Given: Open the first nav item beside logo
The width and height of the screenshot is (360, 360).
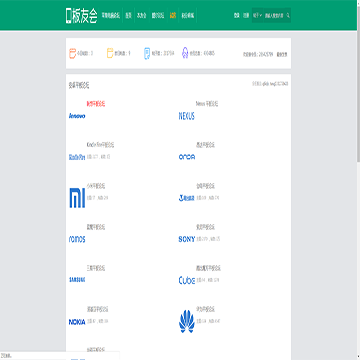Looking at the screenshot, I should tap(111, 15).
